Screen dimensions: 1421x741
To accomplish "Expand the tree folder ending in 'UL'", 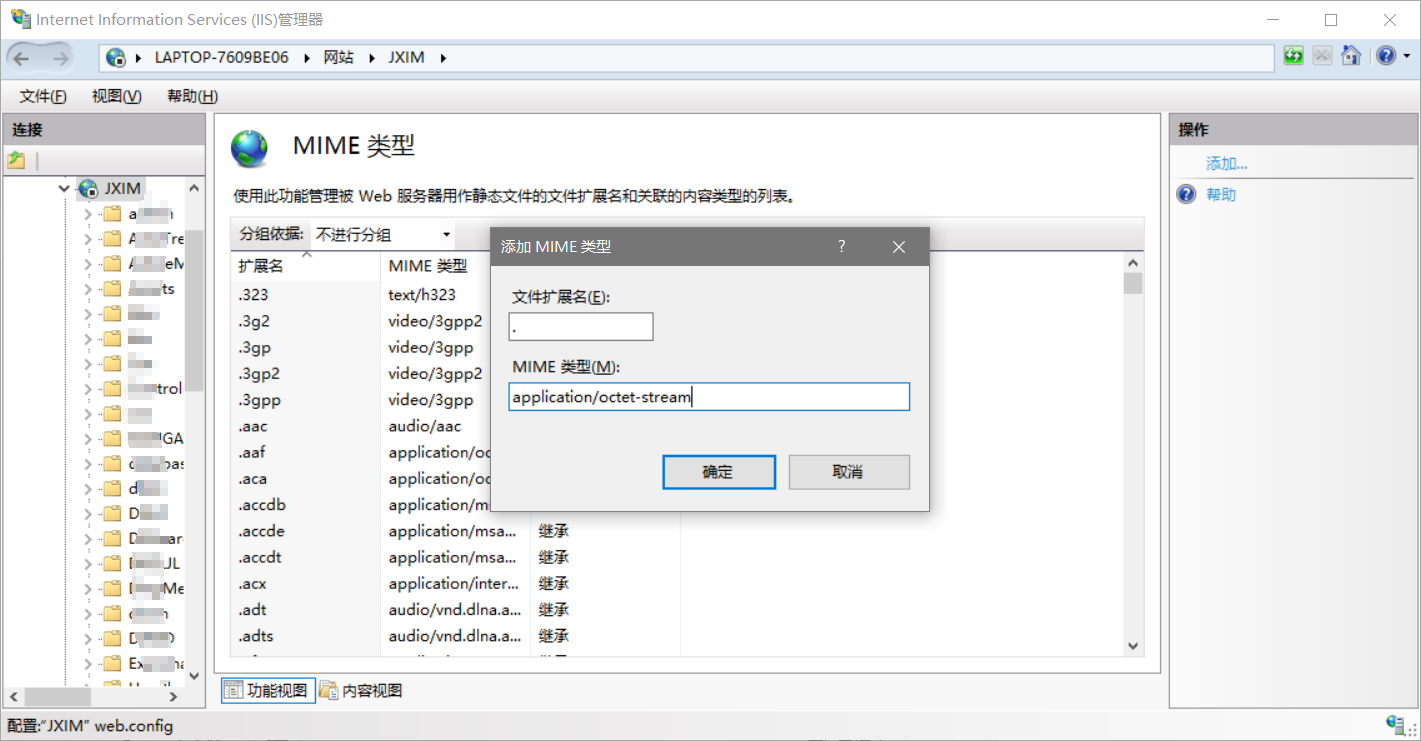I will pos(88,564).
